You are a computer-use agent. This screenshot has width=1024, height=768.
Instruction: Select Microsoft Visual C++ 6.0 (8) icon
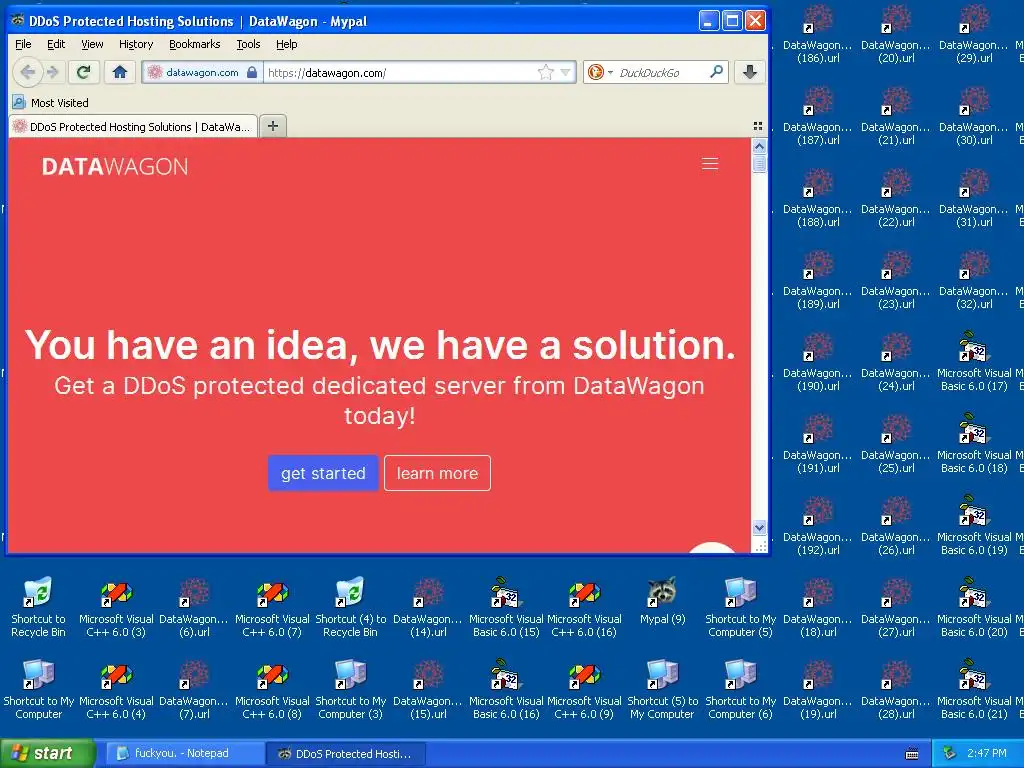[272, 688]
